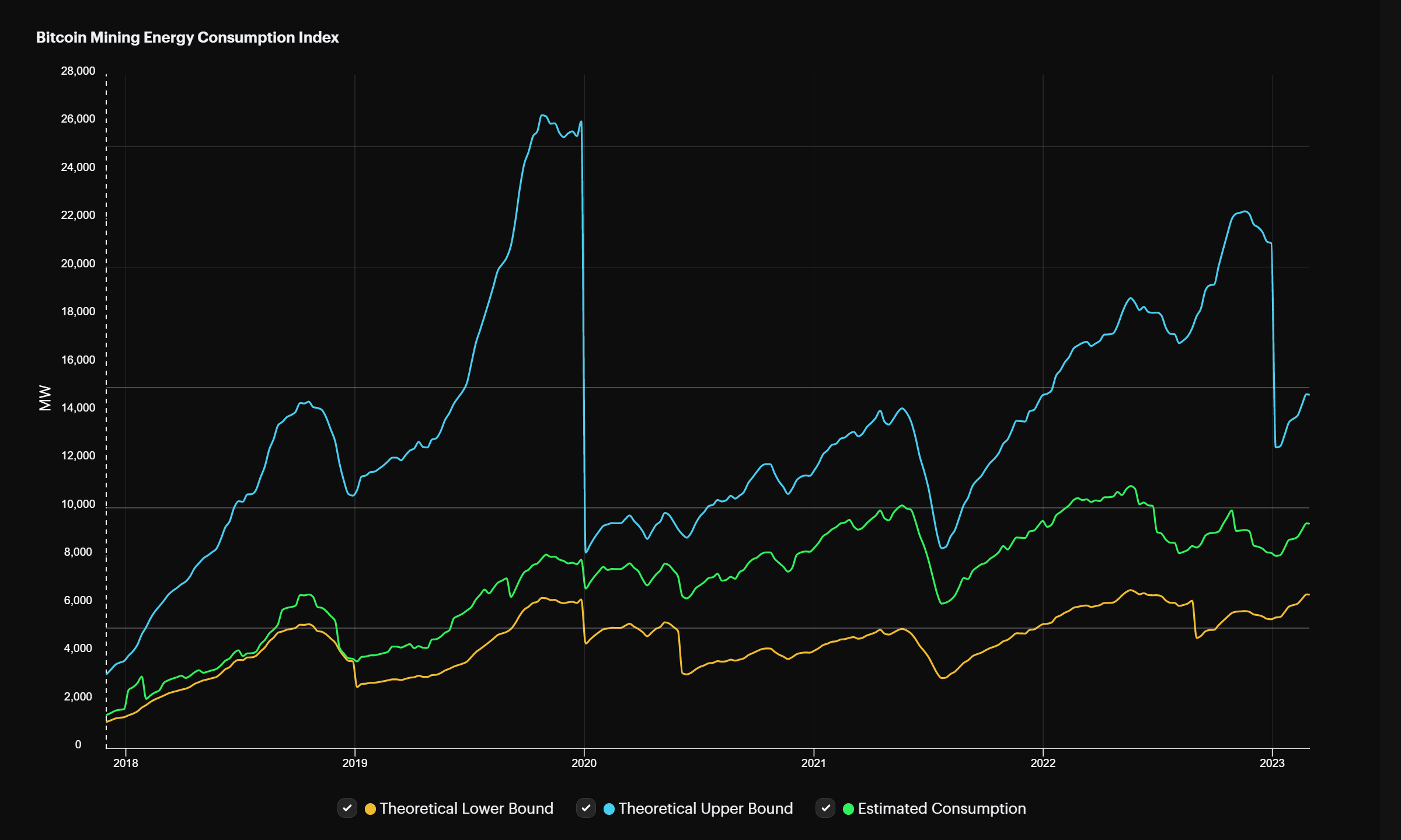Click the Estimated Consumption legend label
Viewport: 1401px width, 840px height.
pyautogui.click(x=942, y=808)
